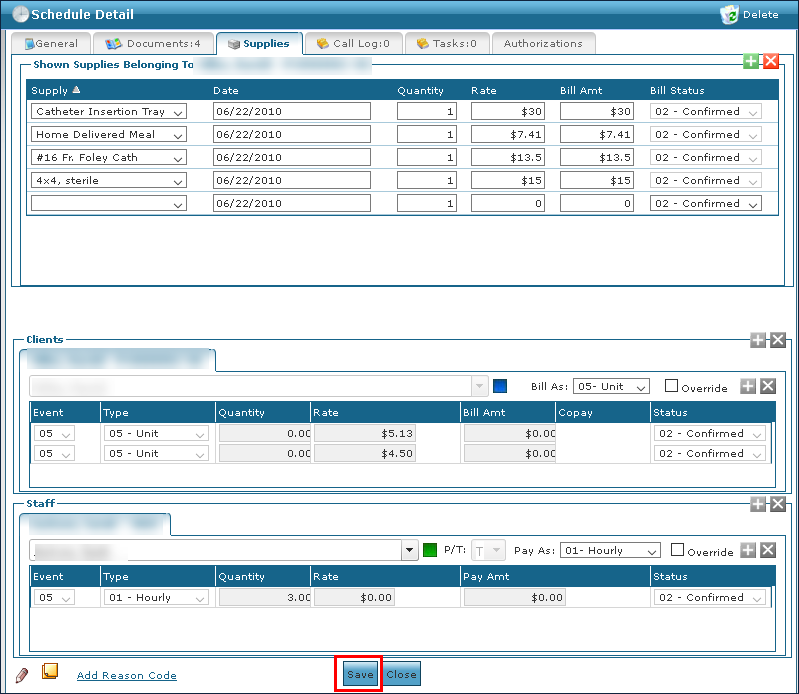The height and width of the screenshot is (694, 799).
Task: Open the Authorizations tab
Action: (543, 44)
